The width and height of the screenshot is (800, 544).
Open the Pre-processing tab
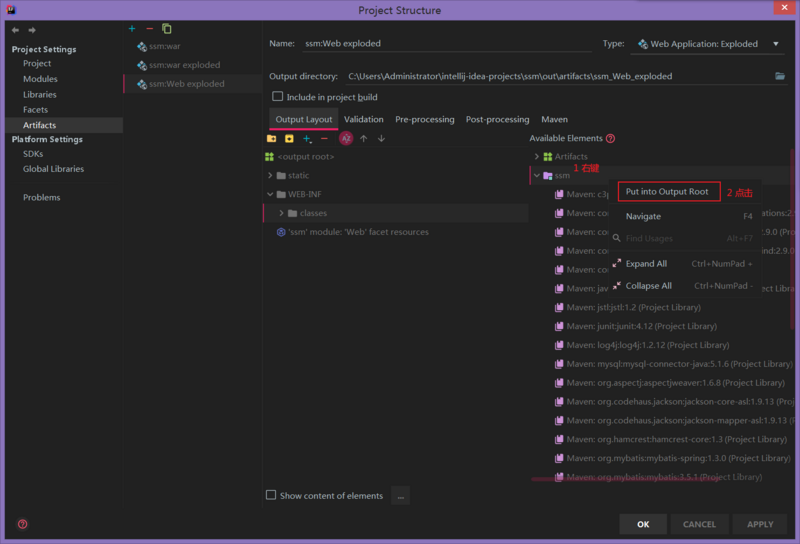coord(424,119)
